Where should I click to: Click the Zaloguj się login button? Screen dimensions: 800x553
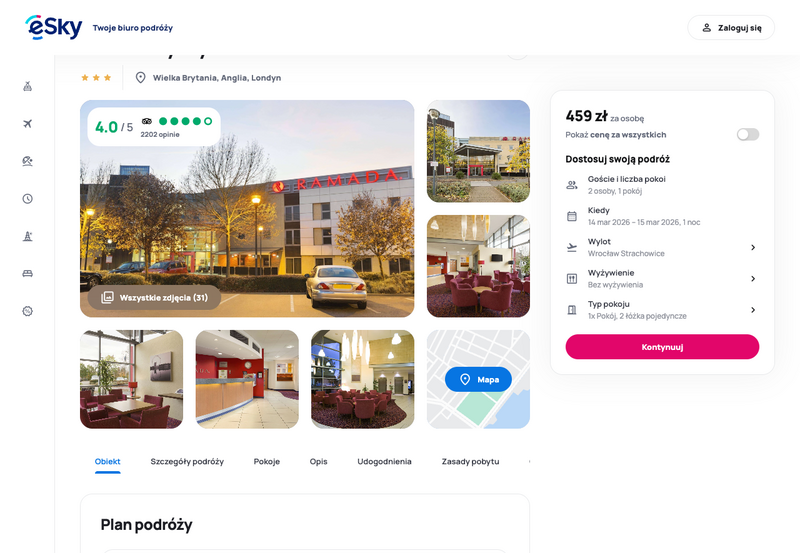click(x=731, y=28)
